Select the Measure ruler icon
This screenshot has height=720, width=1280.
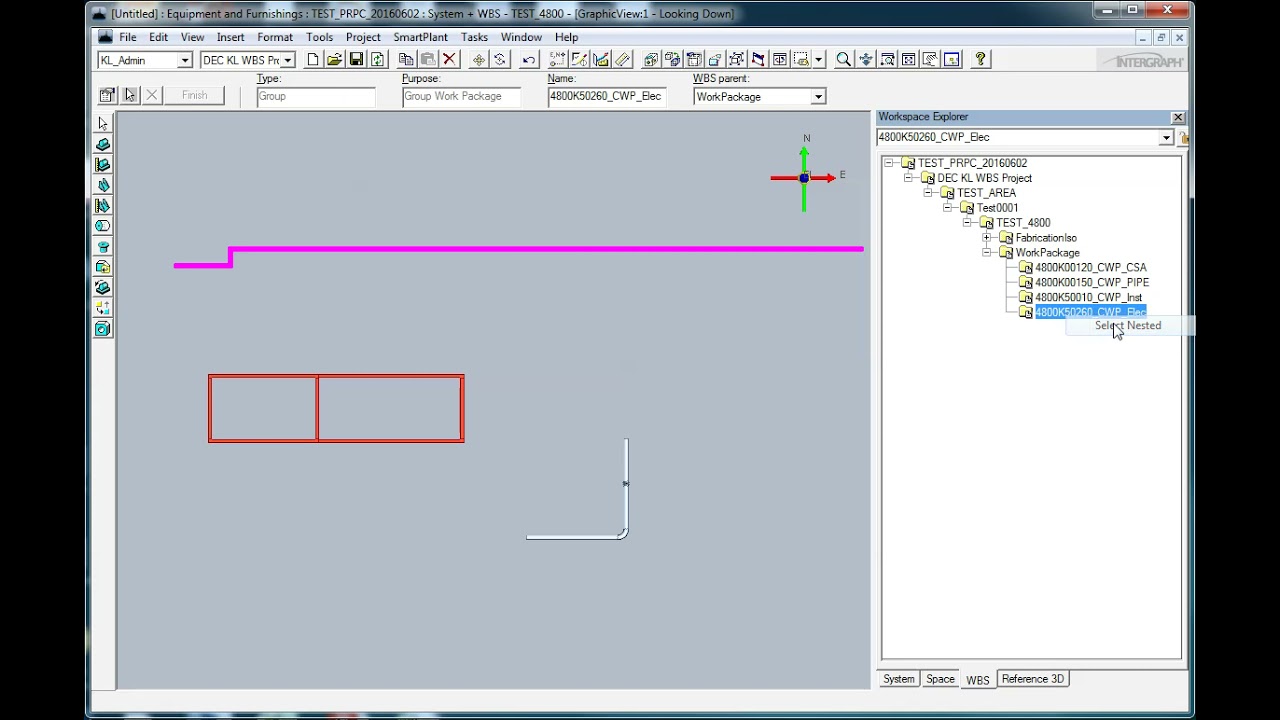[x=623, y=60]
